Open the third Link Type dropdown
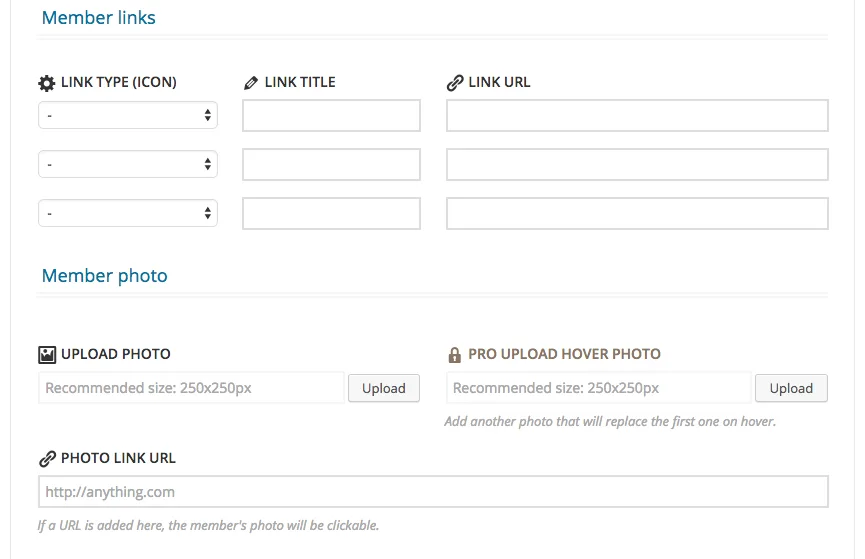The width and height of the screenshot is (865, 559). [128, 213]
